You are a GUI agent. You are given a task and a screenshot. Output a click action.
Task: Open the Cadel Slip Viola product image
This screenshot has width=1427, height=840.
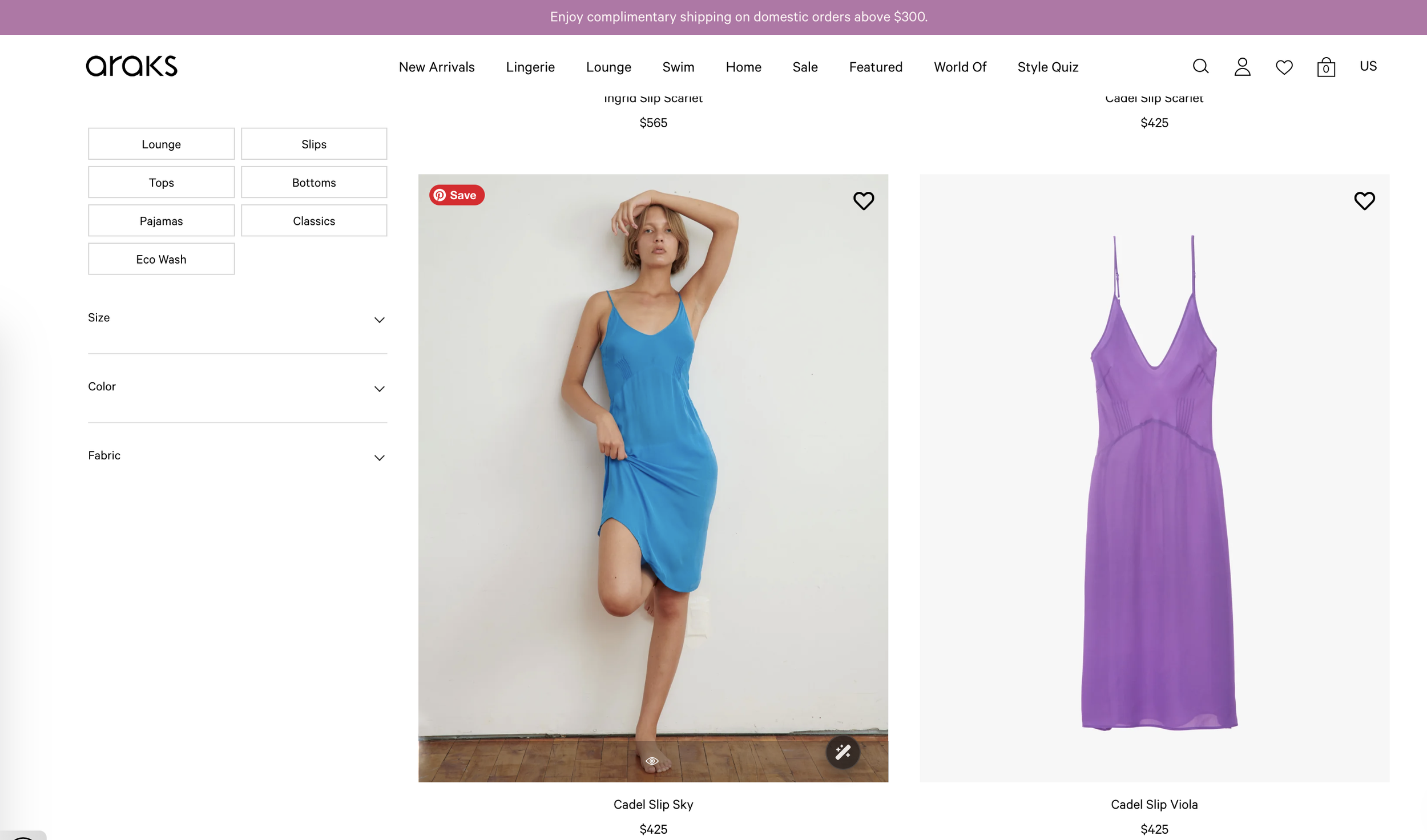1154,478
